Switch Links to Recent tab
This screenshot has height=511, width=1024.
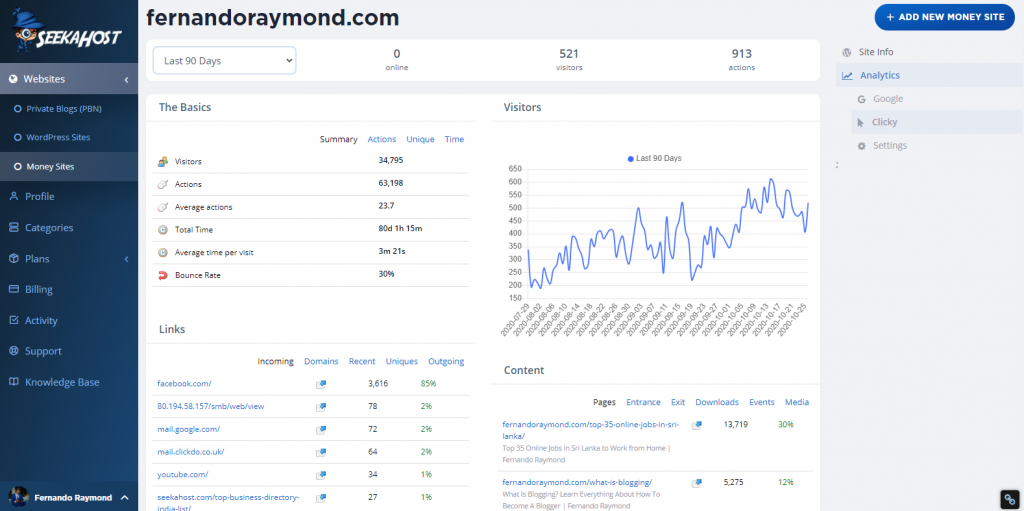362,361
